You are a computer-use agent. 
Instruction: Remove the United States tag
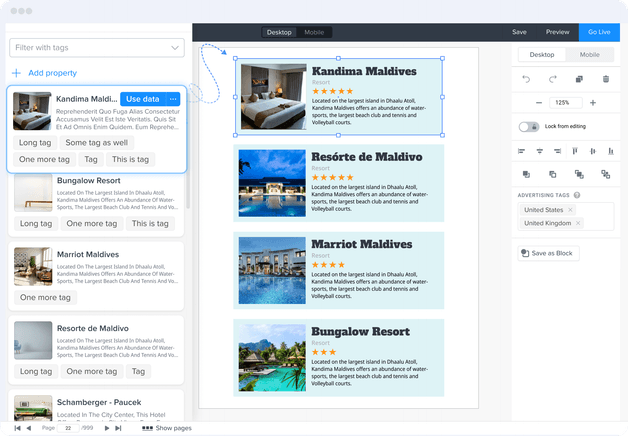point(570,210)
